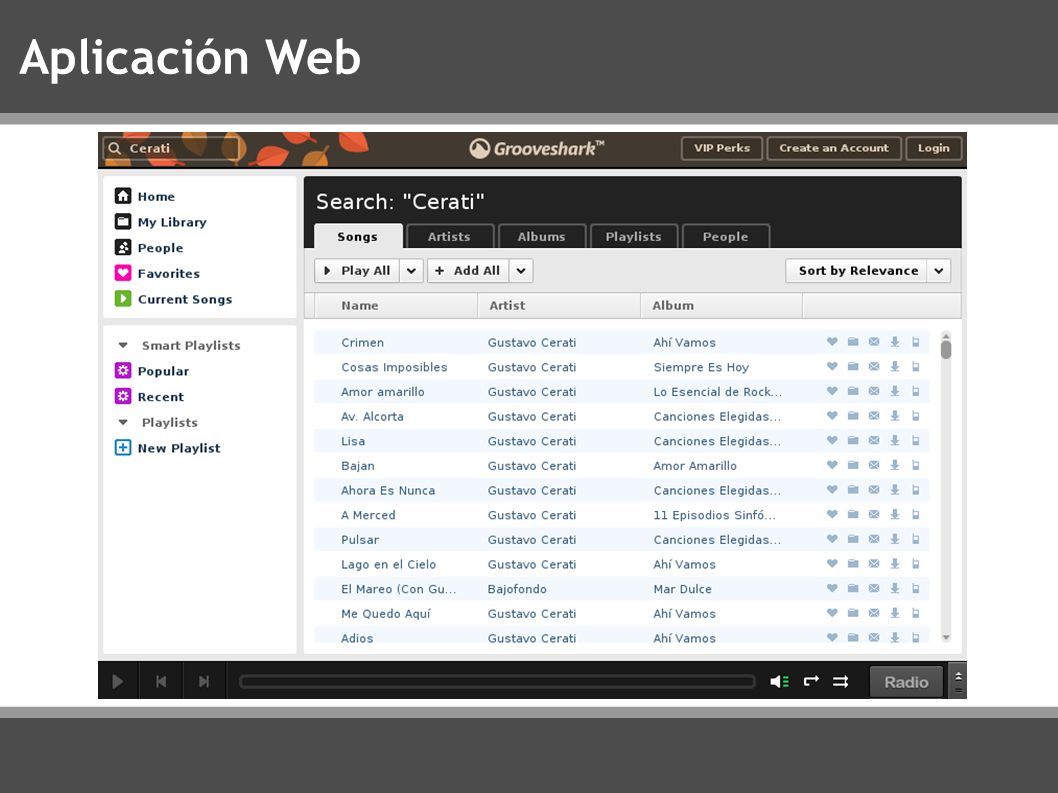Switch to the Albums tab
This screenshot has width=1058, height=793.
pos(541,237)
